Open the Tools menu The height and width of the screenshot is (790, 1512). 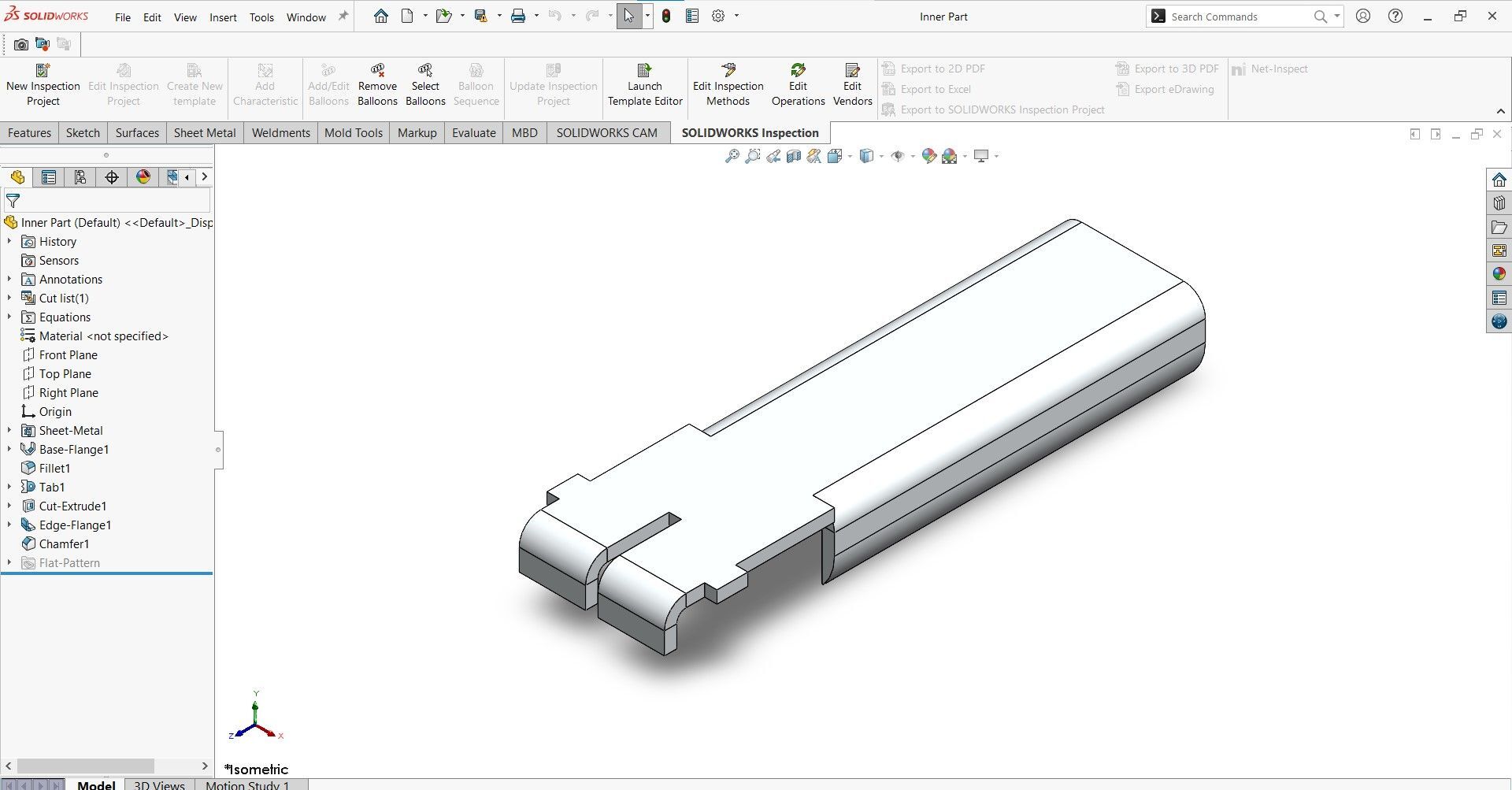[x=261, y=17]
